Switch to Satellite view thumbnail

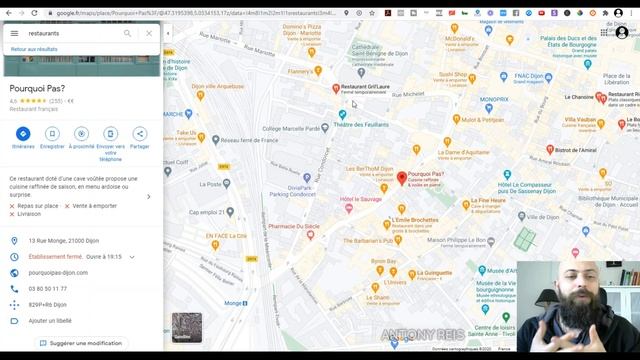pyautogui.click(x=187, y=327)
